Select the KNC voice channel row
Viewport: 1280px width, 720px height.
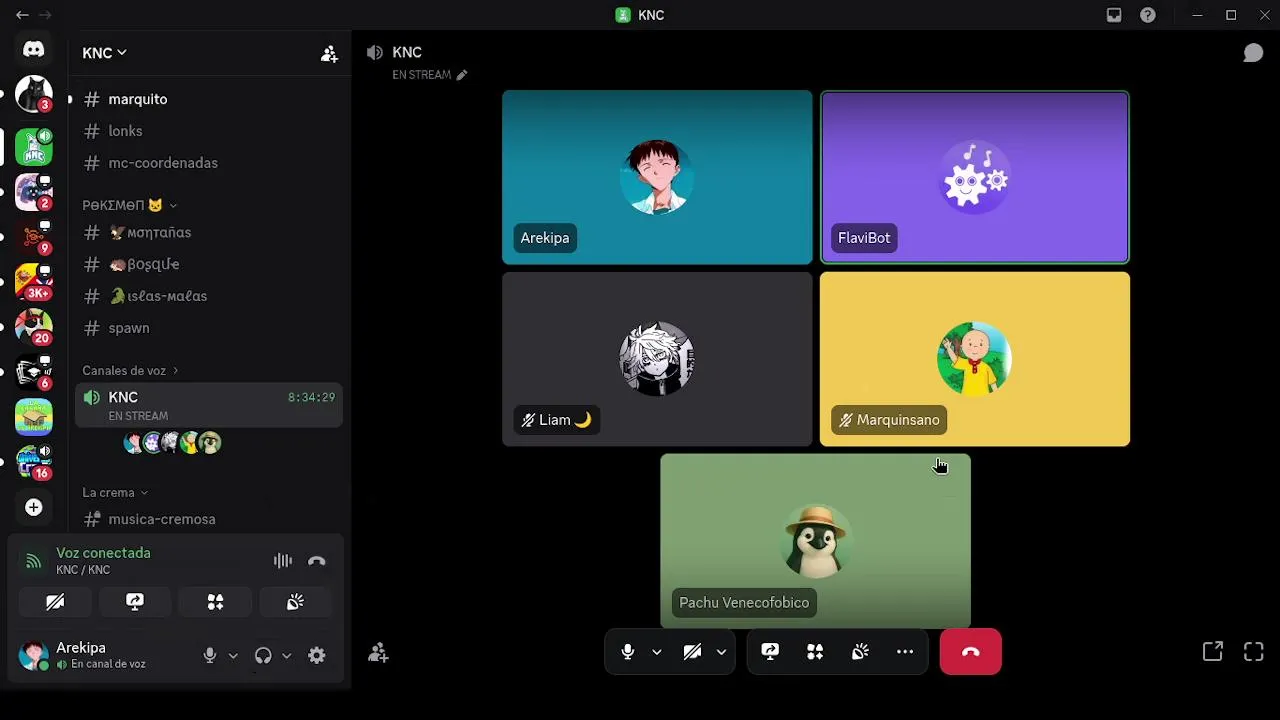[x=209, y=406]
